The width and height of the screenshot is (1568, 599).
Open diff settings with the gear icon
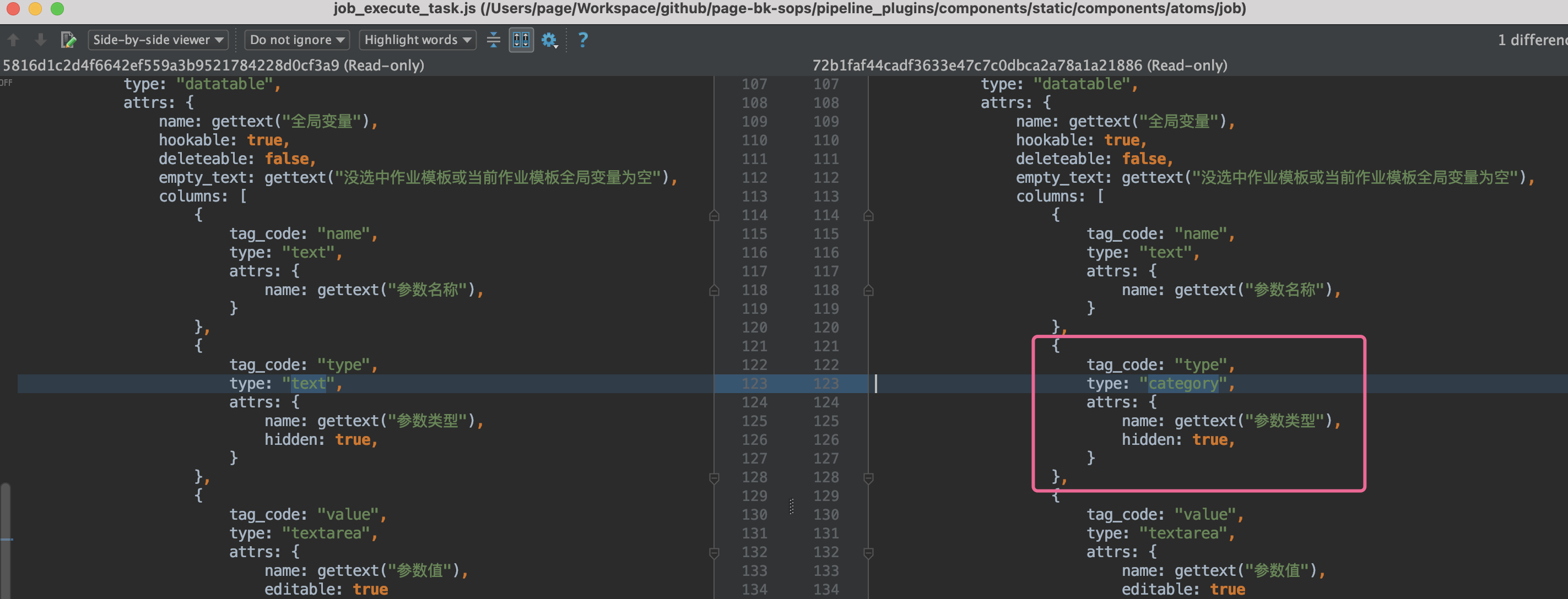(547, 40)
